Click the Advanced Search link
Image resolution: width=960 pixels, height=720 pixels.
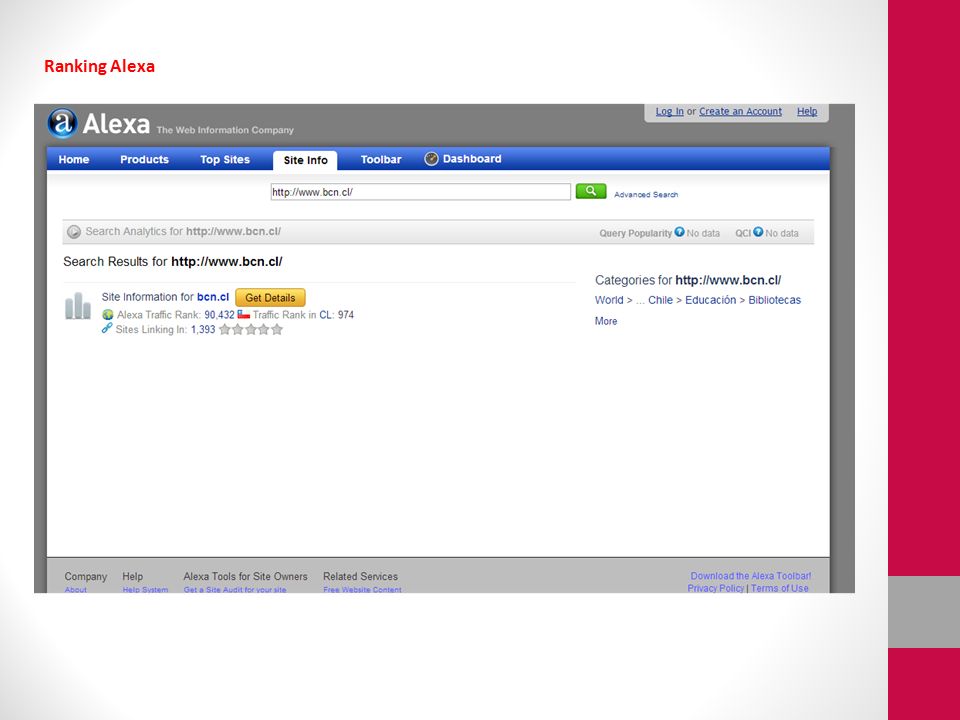[646, 195]
